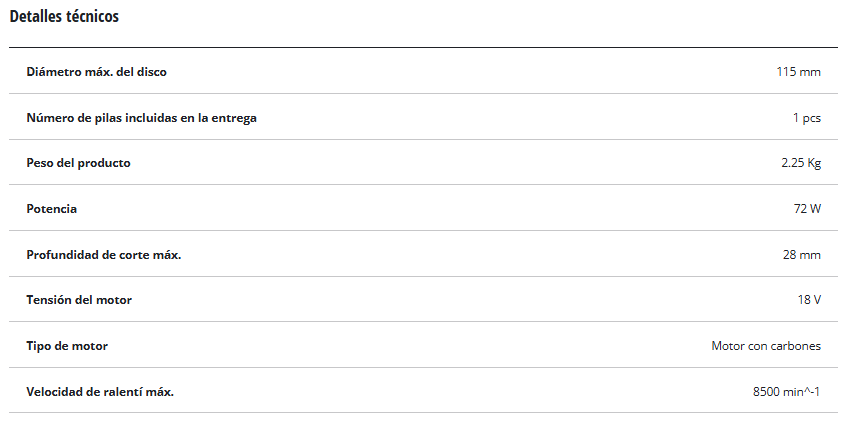
Task: Select the 'Peso del producto' label
Action: click(78, 163)
